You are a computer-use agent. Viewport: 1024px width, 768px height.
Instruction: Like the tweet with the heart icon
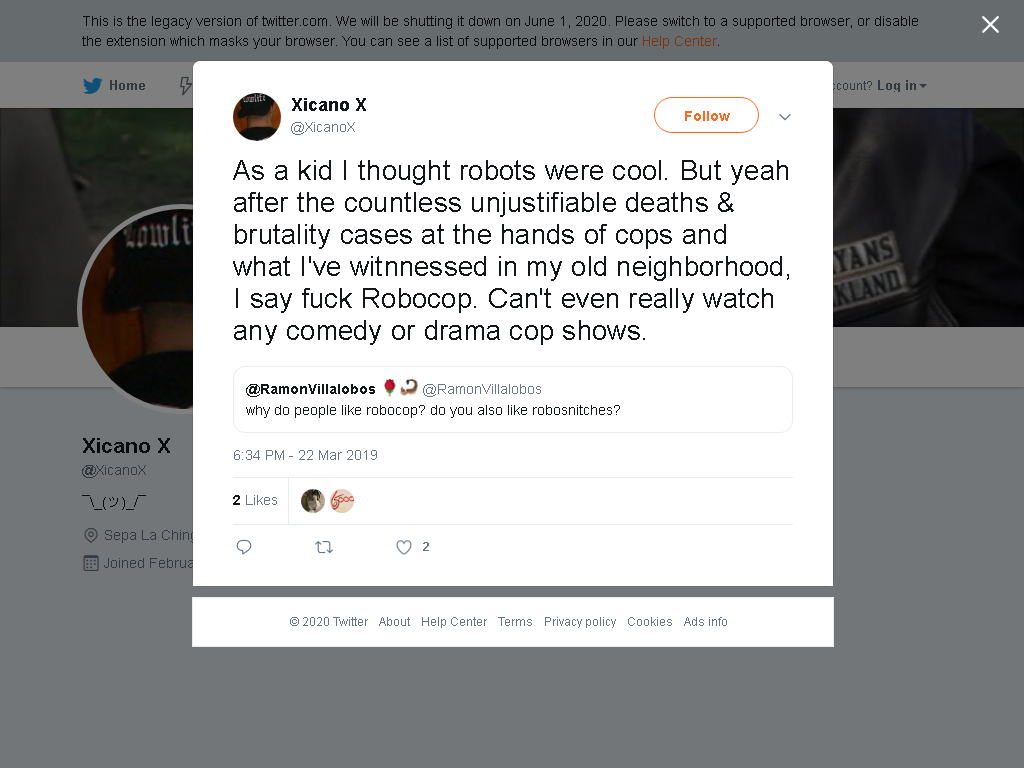pyautogui.click(x=404, y=547)
